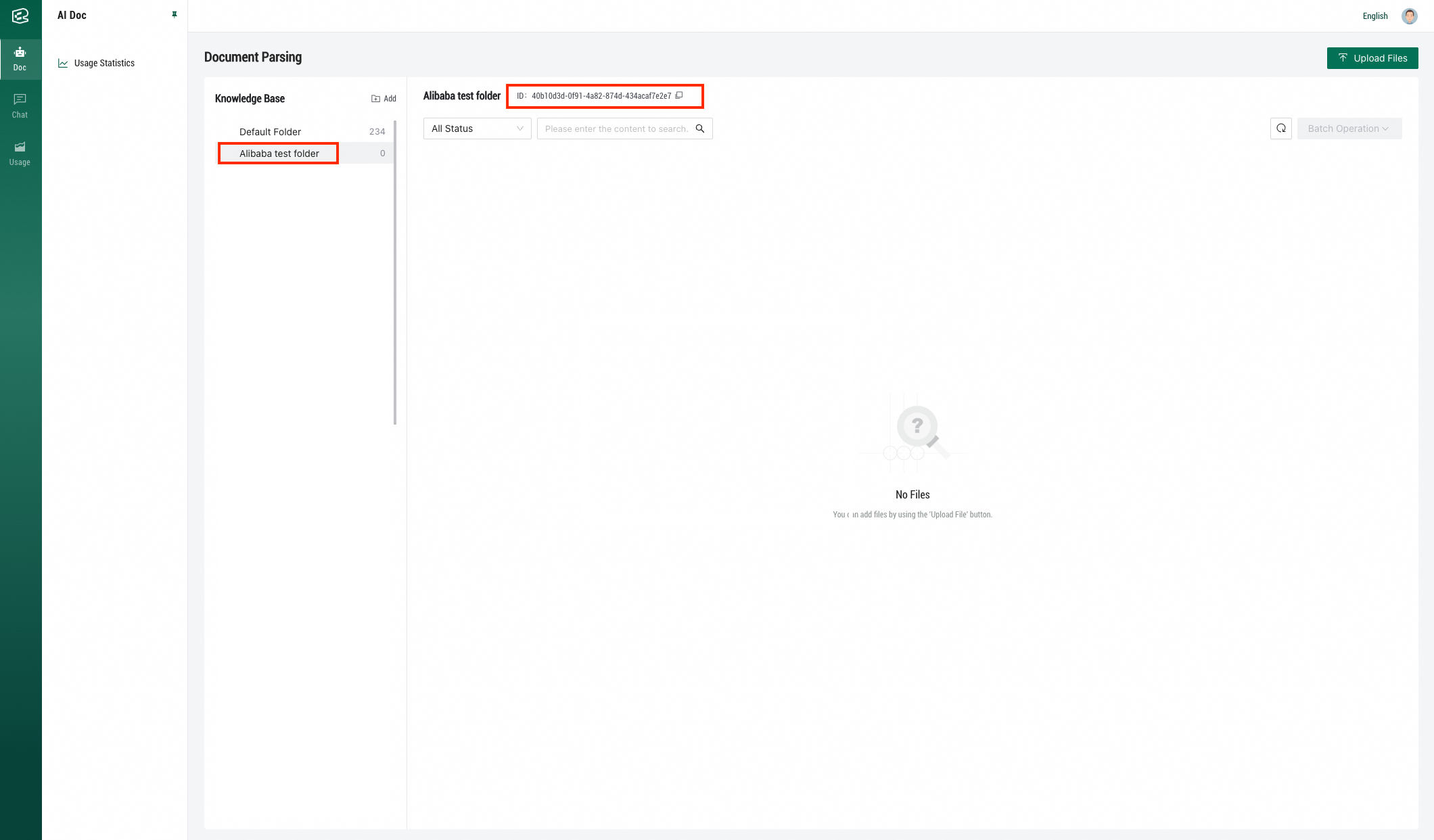Copy the folder ID using the copy icon

tap(679, 95)
